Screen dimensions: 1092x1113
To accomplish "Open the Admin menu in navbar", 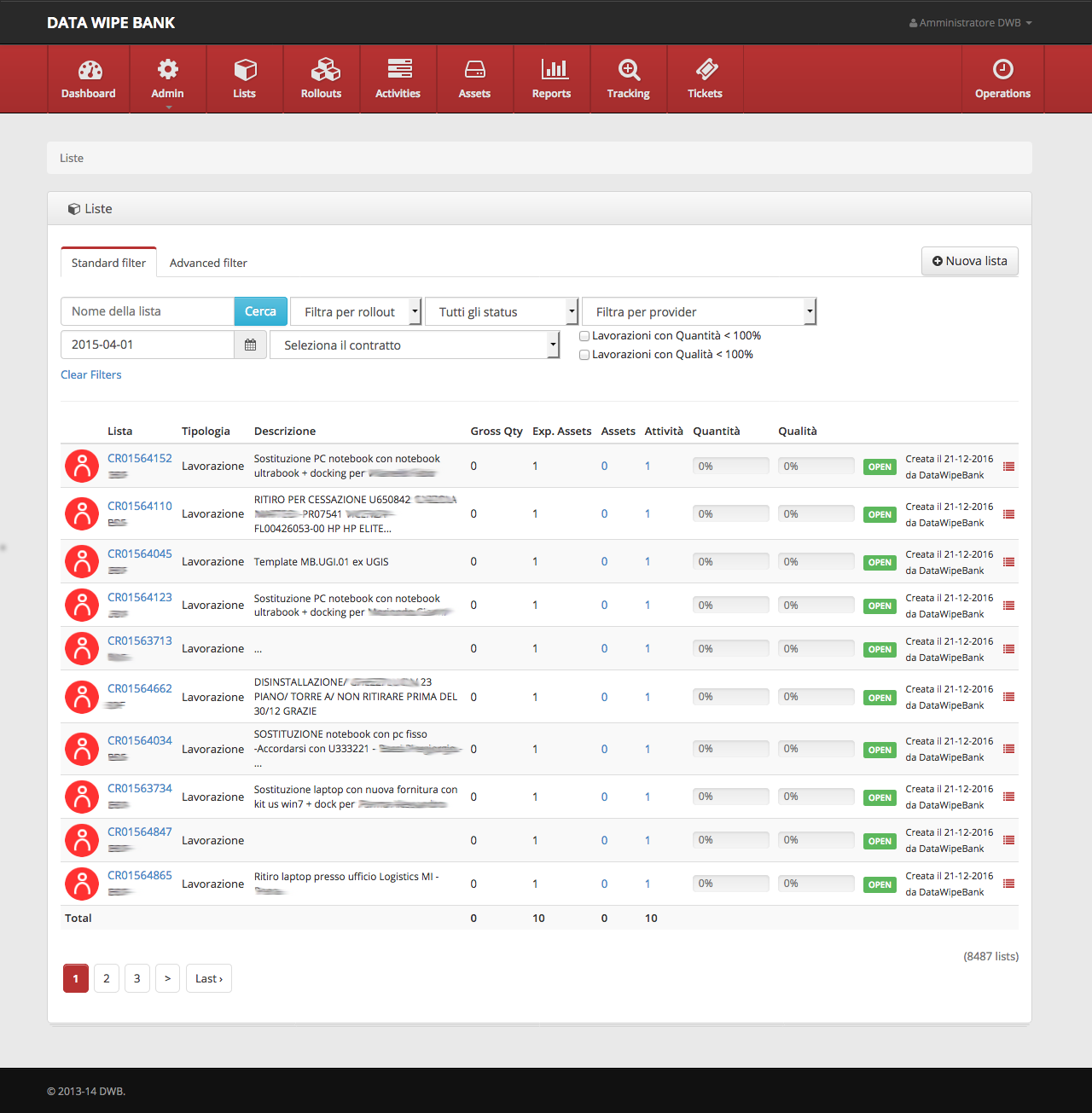I will click(x=168, y=78).
